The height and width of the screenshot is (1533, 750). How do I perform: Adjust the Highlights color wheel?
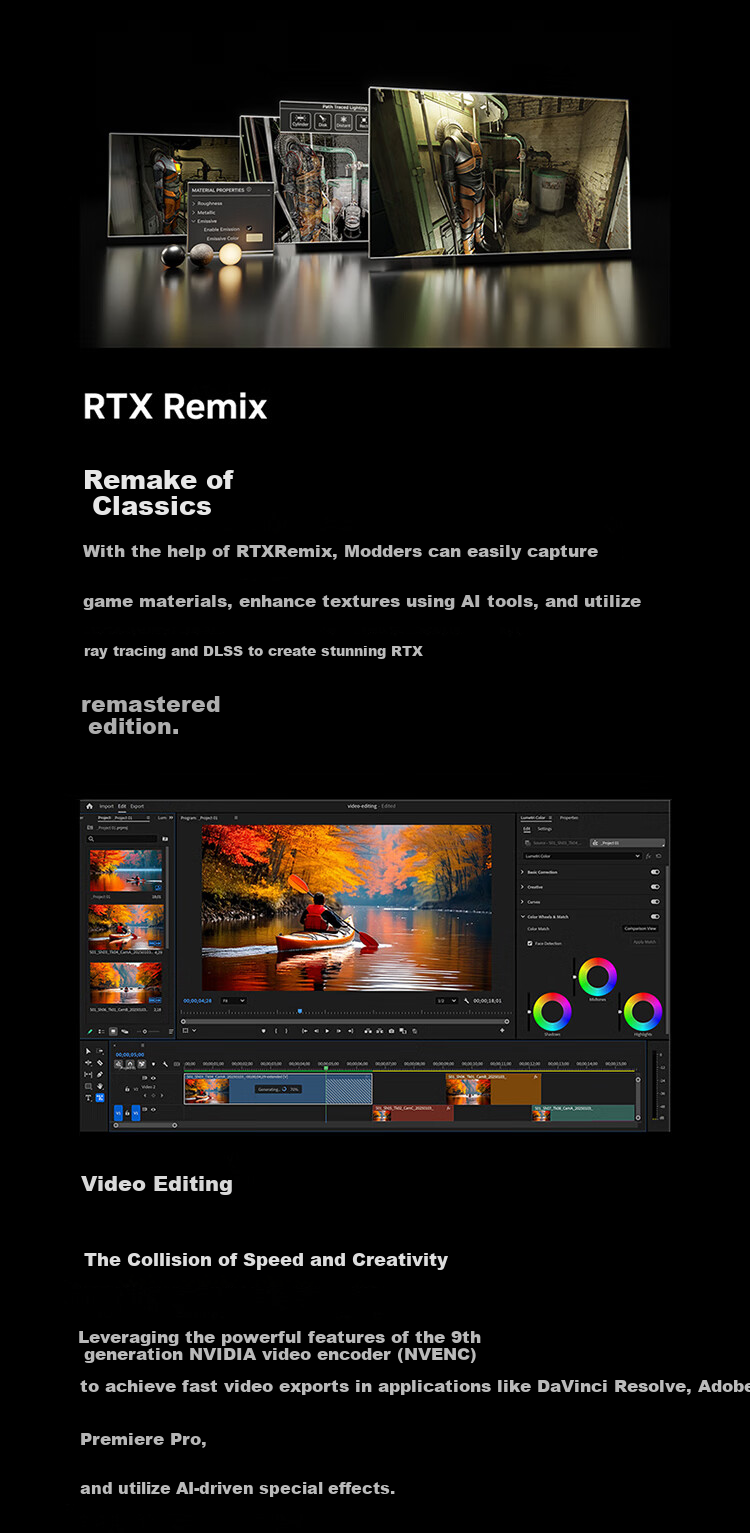tap(642, 1011)
